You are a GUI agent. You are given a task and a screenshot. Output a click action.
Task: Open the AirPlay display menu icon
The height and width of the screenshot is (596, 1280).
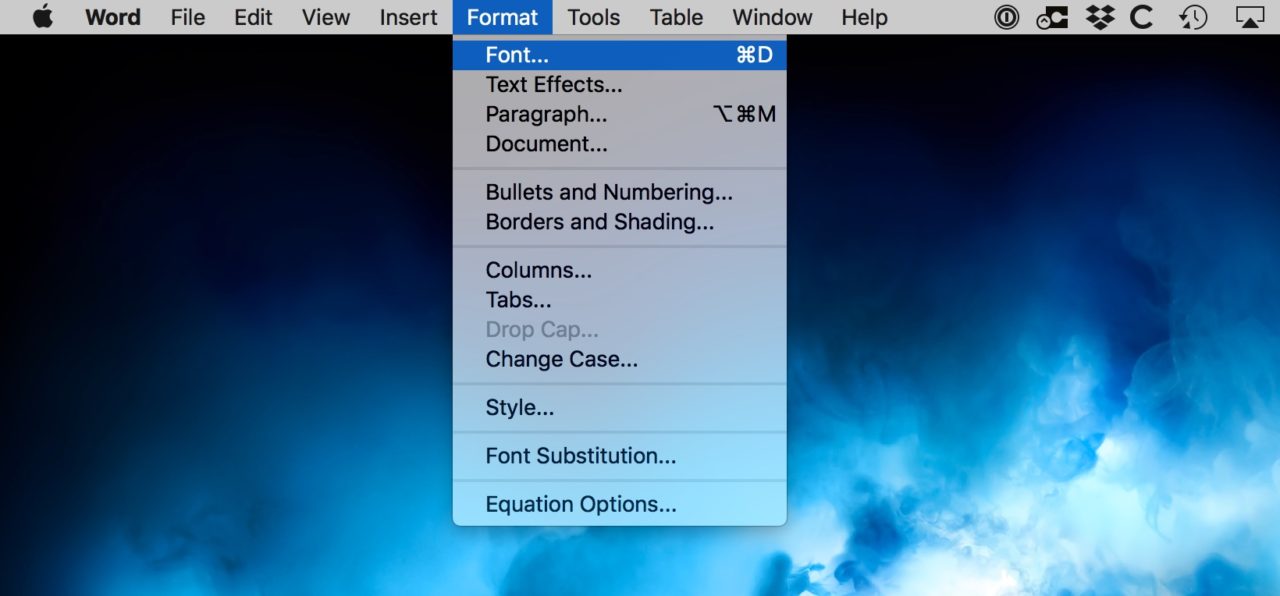(x=1250, y=17)
